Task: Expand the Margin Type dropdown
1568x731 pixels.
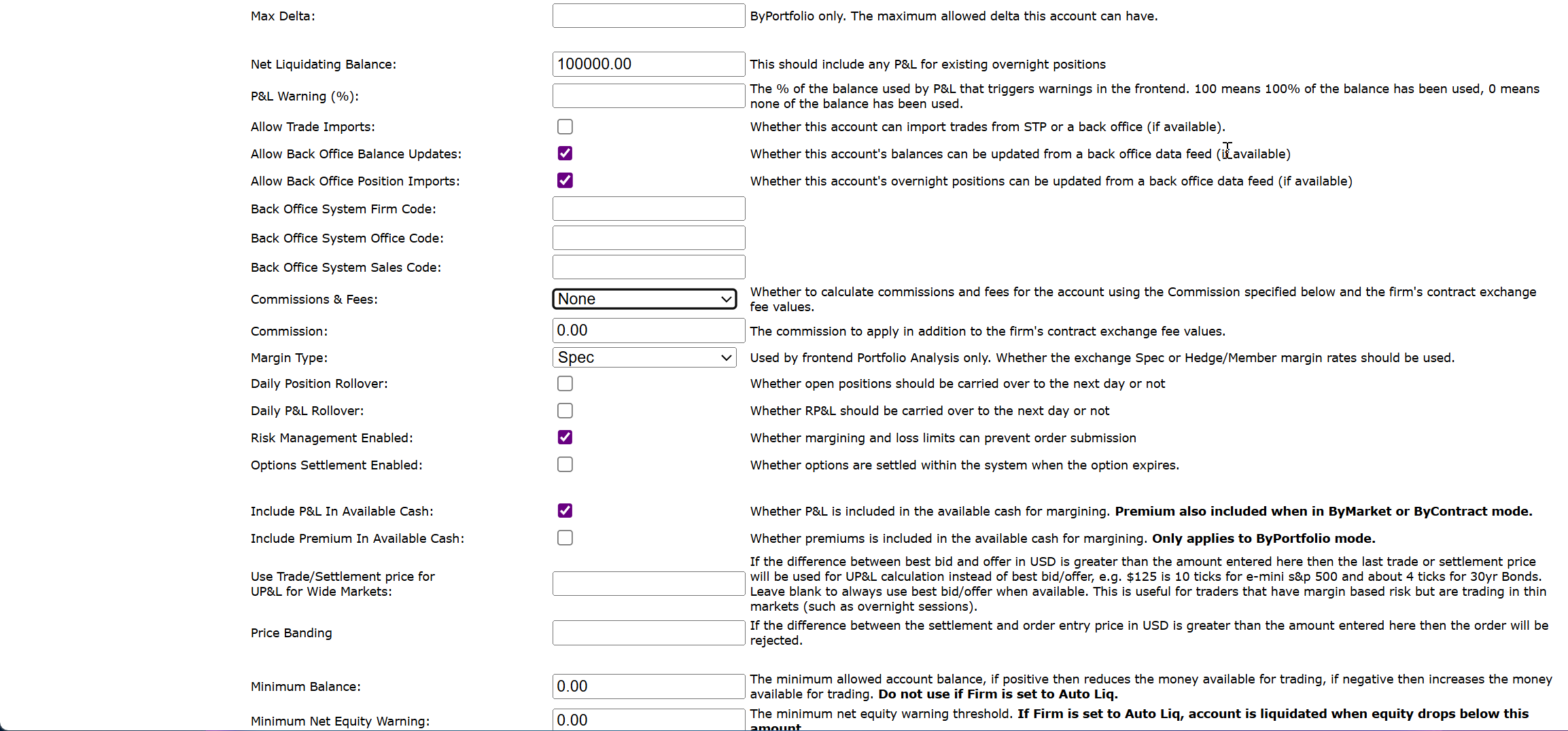Action: tap(644, 357)
